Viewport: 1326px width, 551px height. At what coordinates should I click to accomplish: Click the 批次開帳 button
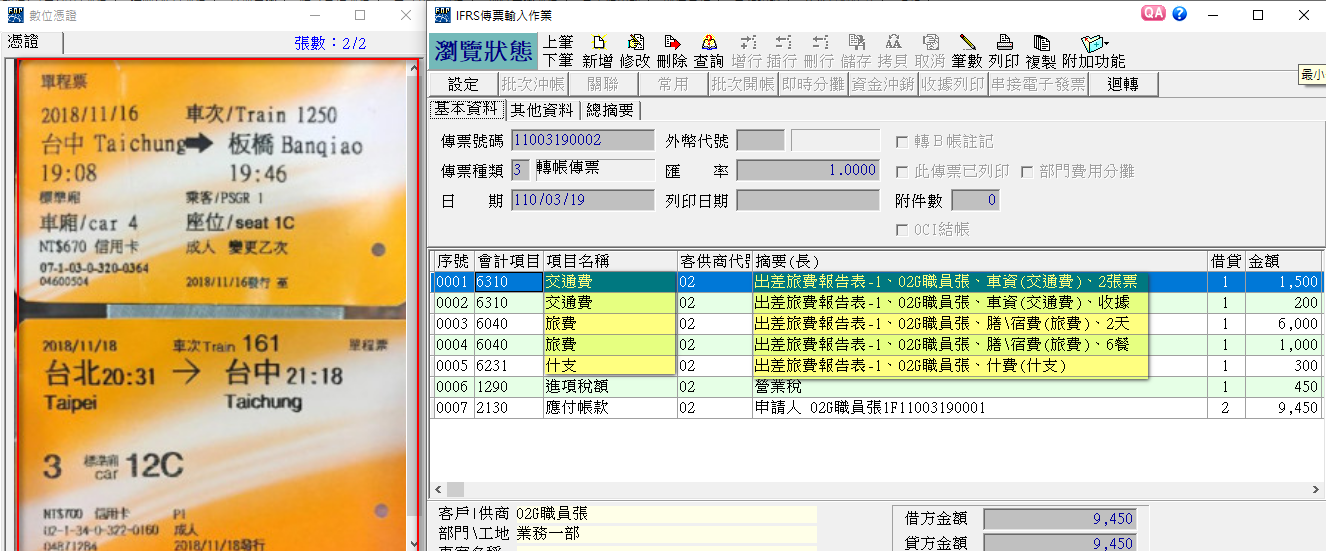click(x=743, y=84)
